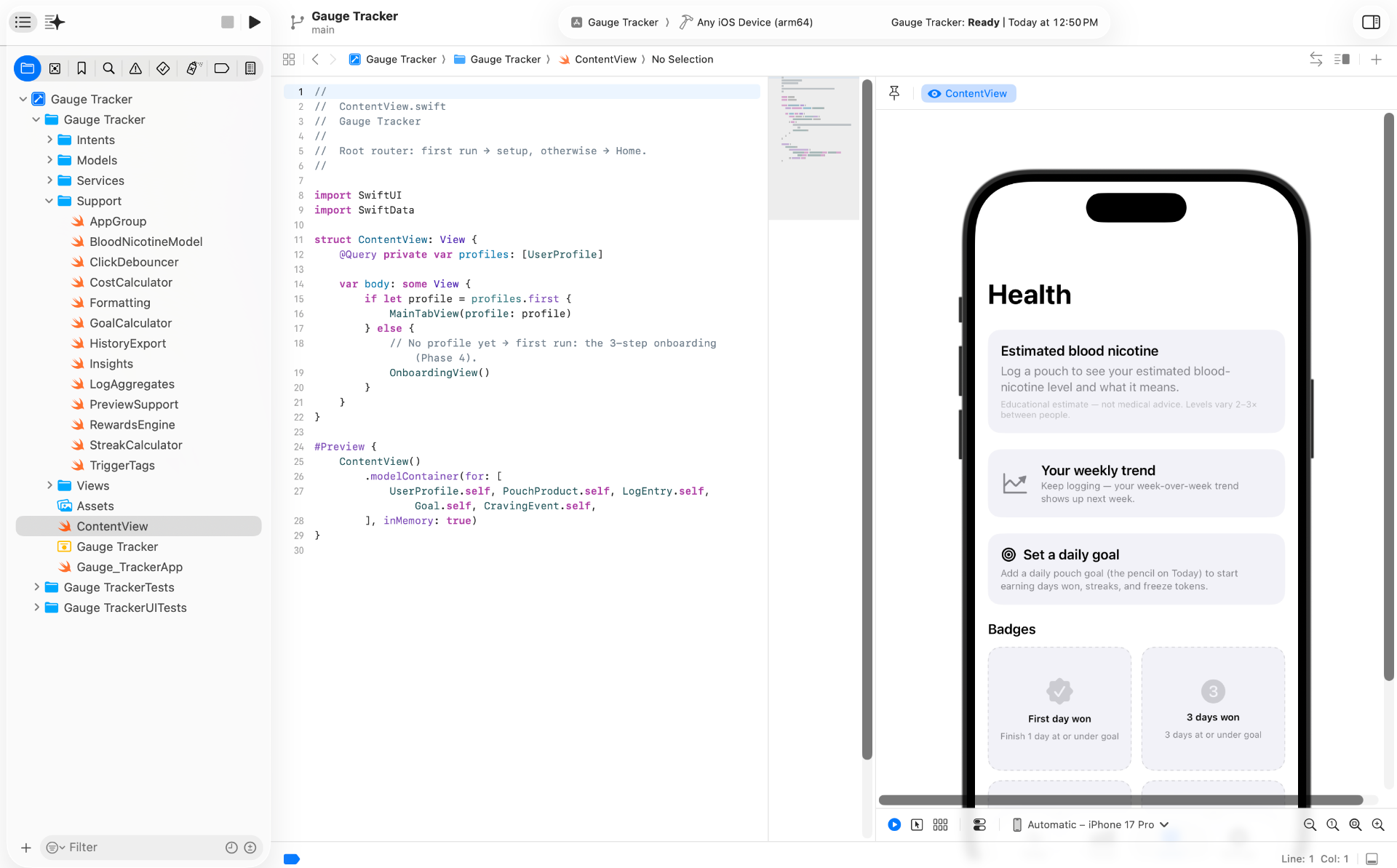The width and height of the screenshot is (1397, 868).
Task: Switch the preview to Live mode
Action: (x=894, y=824)
